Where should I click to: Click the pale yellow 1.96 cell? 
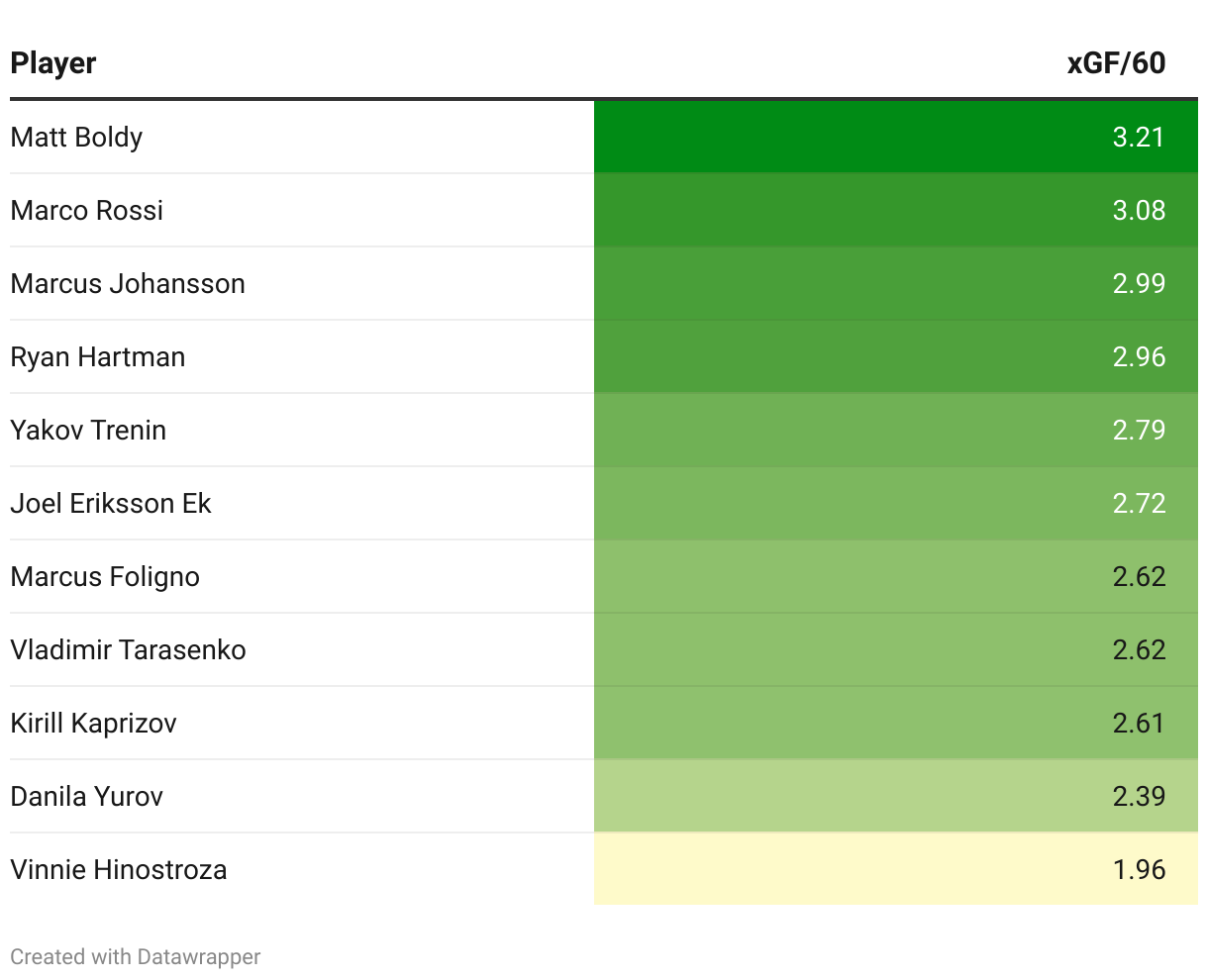[x=896, y=869]
